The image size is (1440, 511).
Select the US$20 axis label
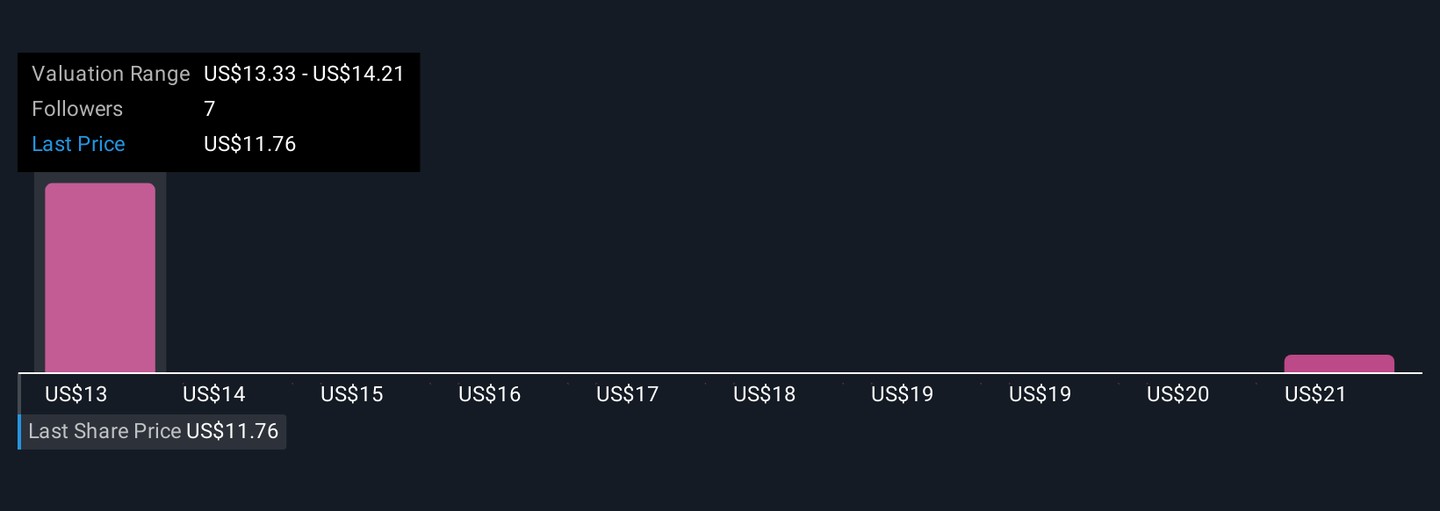pyautogui.click(x=1178, y=394)
